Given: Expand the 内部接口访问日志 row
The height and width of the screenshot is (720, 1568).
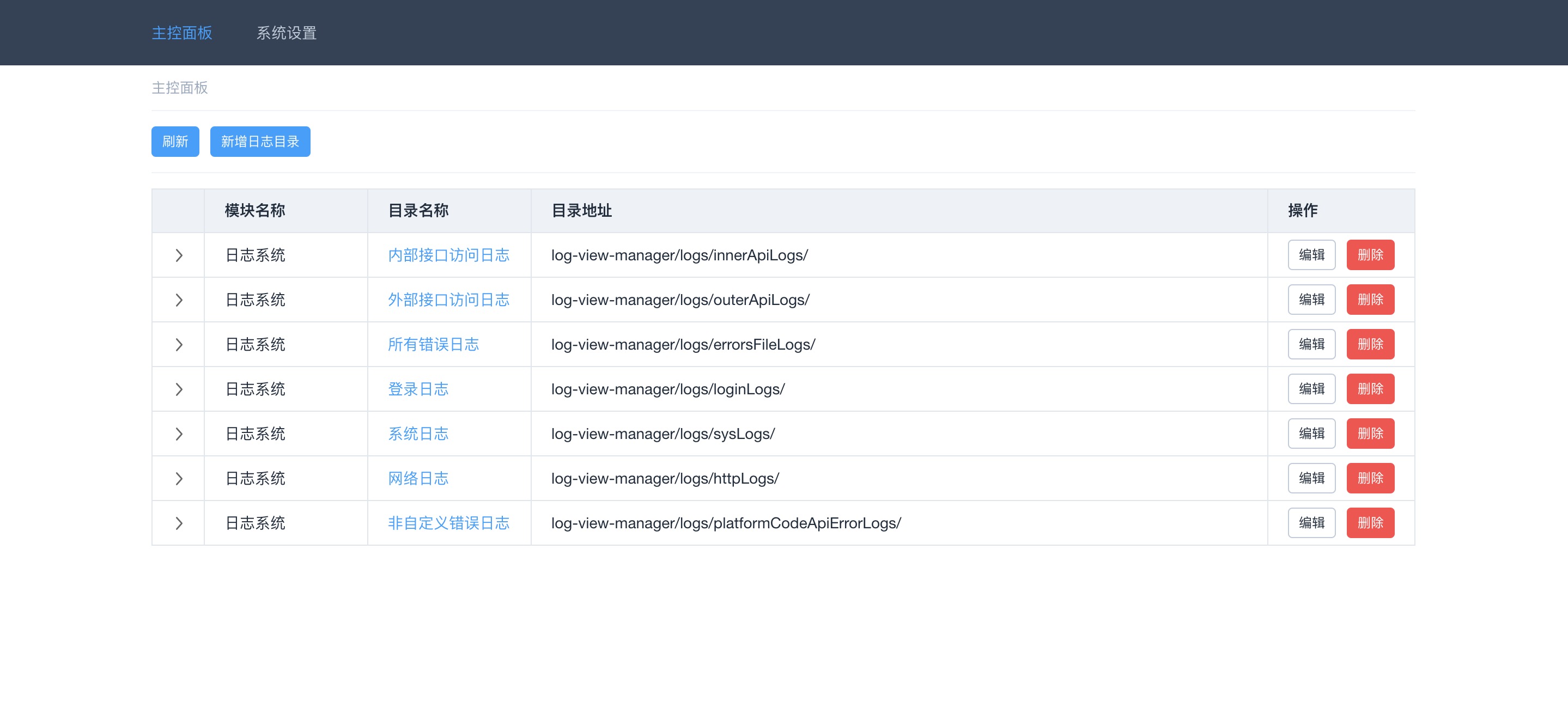Looking at the screenshot, I should pyautogui.click(x=179, y=255).
